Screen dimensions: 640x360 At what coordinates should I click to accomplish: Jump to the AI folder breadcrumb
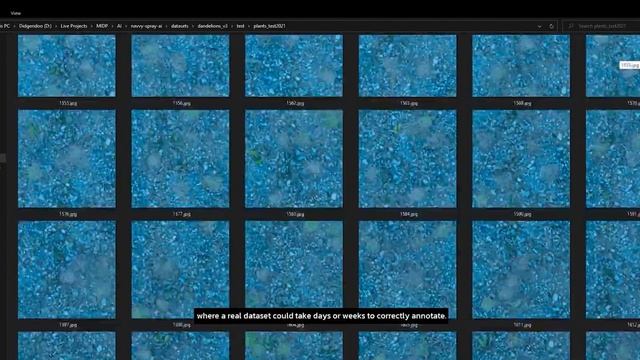(x=119, y=26)
